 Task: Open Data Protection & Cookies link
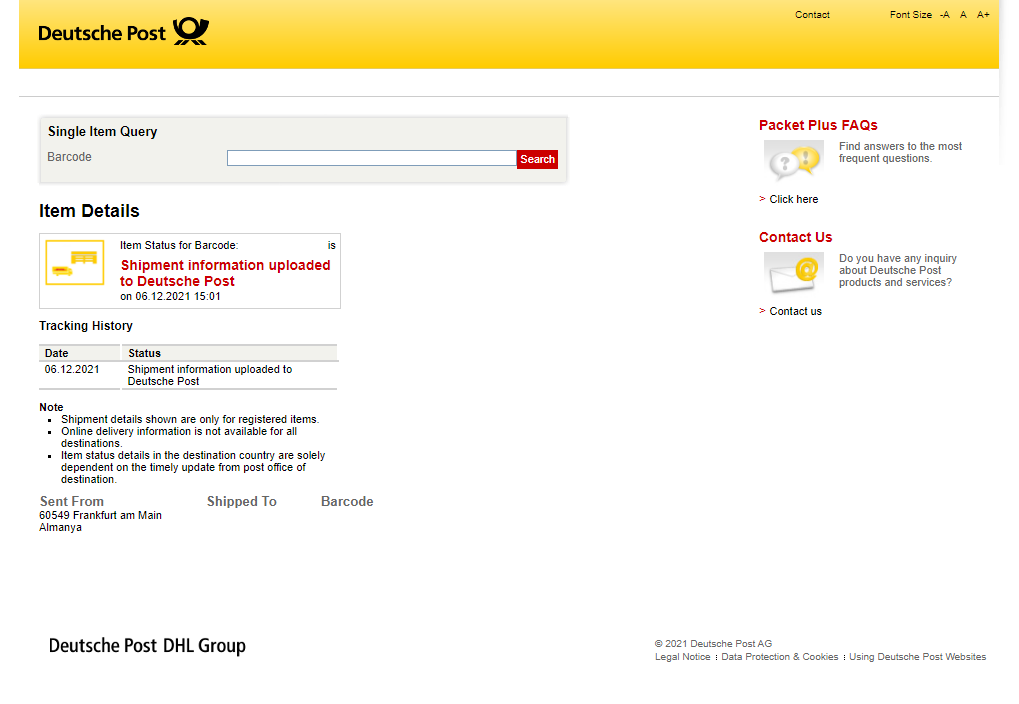point(779,657)
